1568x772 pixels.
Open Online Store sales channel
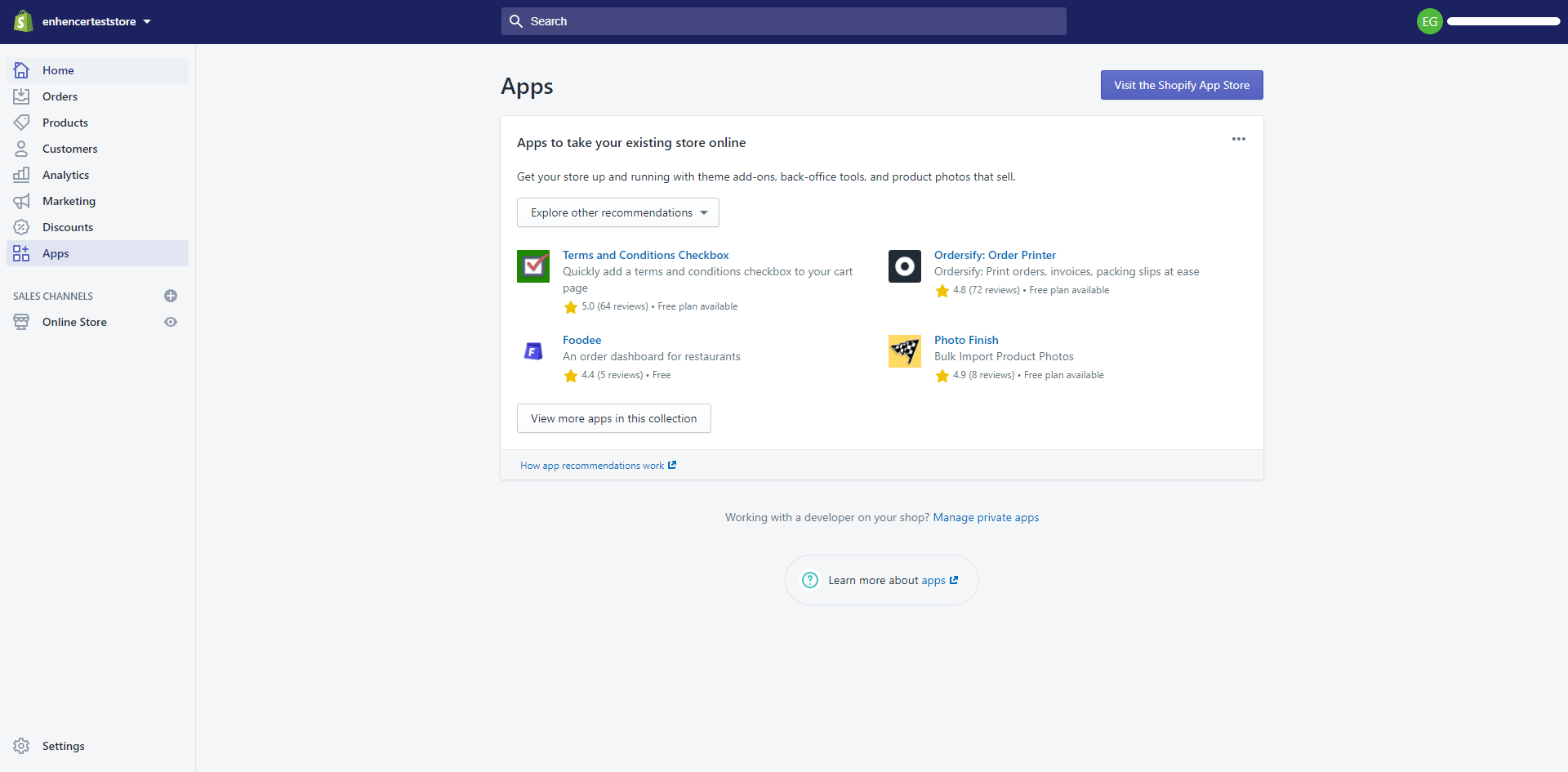tap(74, 322)
